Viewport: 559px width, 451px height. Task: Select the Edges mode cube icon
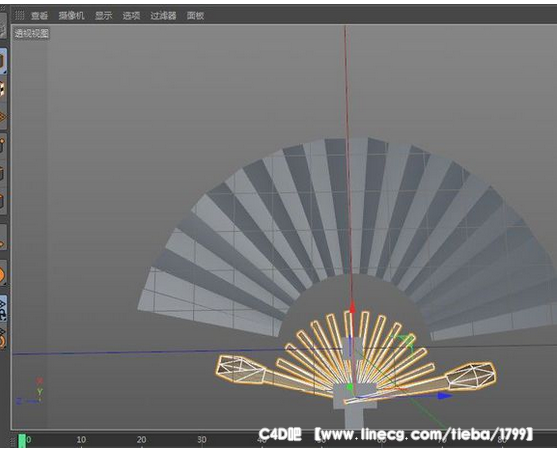pos(3,174)
